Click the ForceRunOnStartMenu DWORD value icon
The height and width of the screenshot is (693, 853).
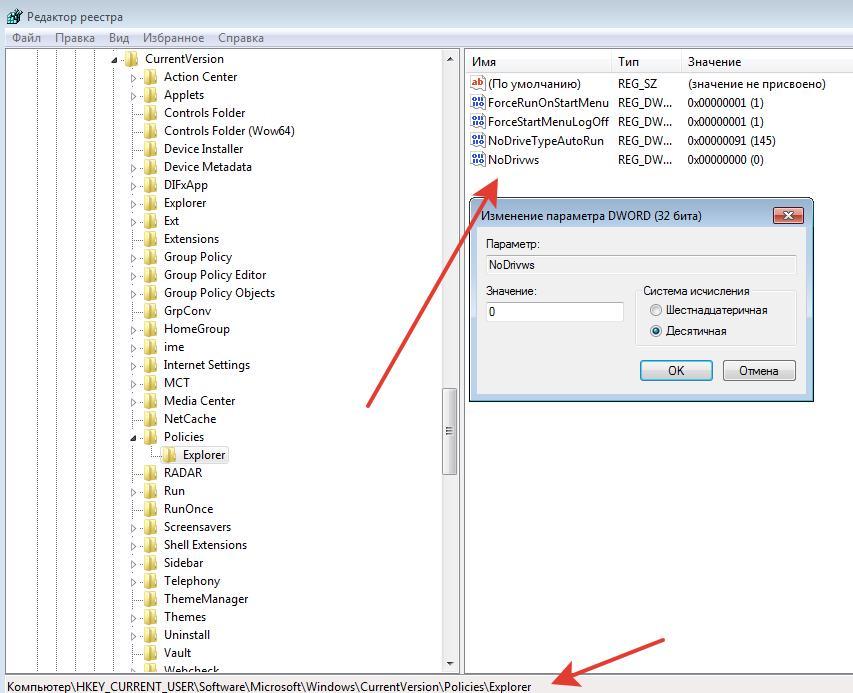478,102
